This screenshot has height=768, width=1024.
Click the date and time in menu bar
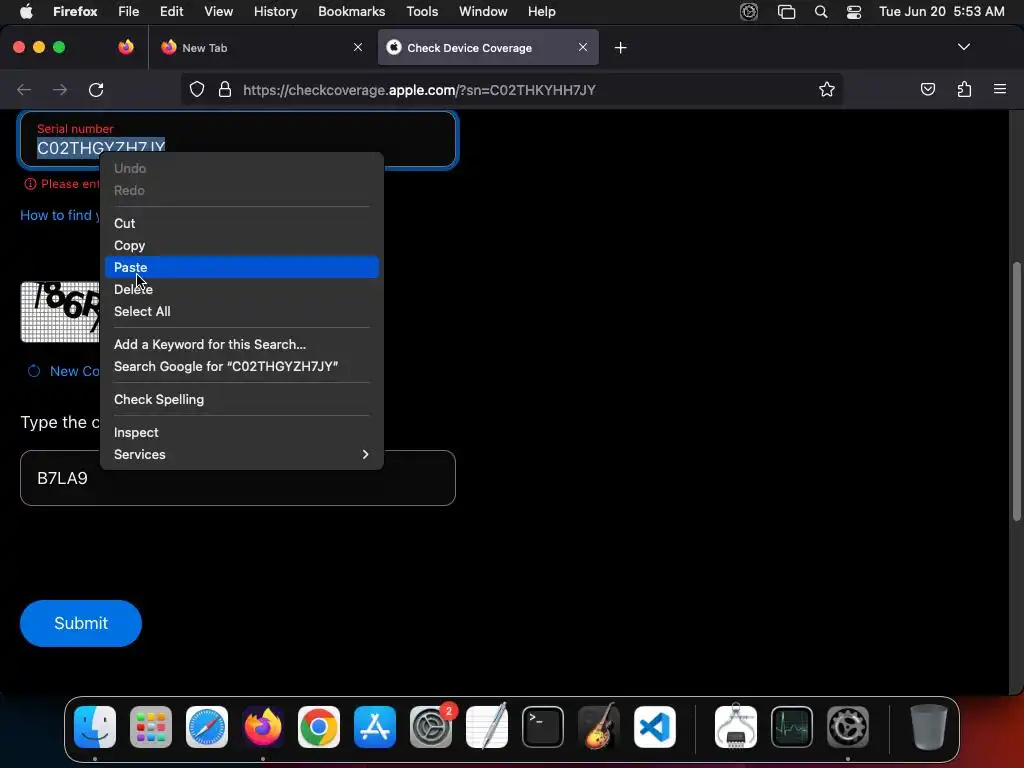(941, 12)
